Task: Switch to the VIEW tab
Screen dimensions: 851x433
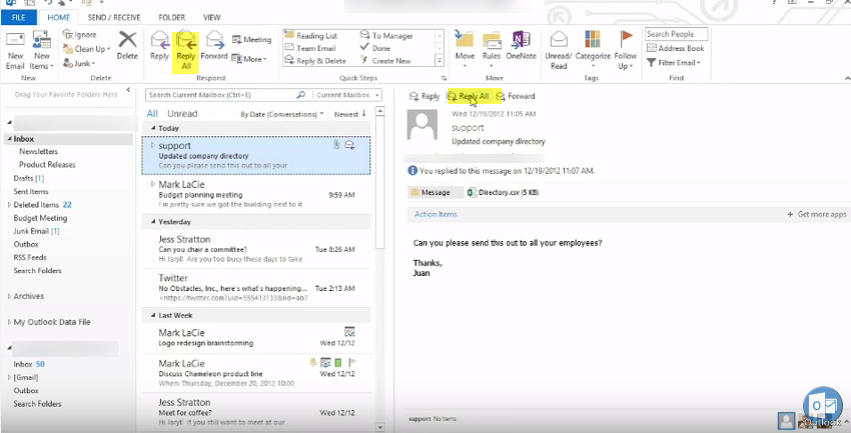Action: point(212,17)
